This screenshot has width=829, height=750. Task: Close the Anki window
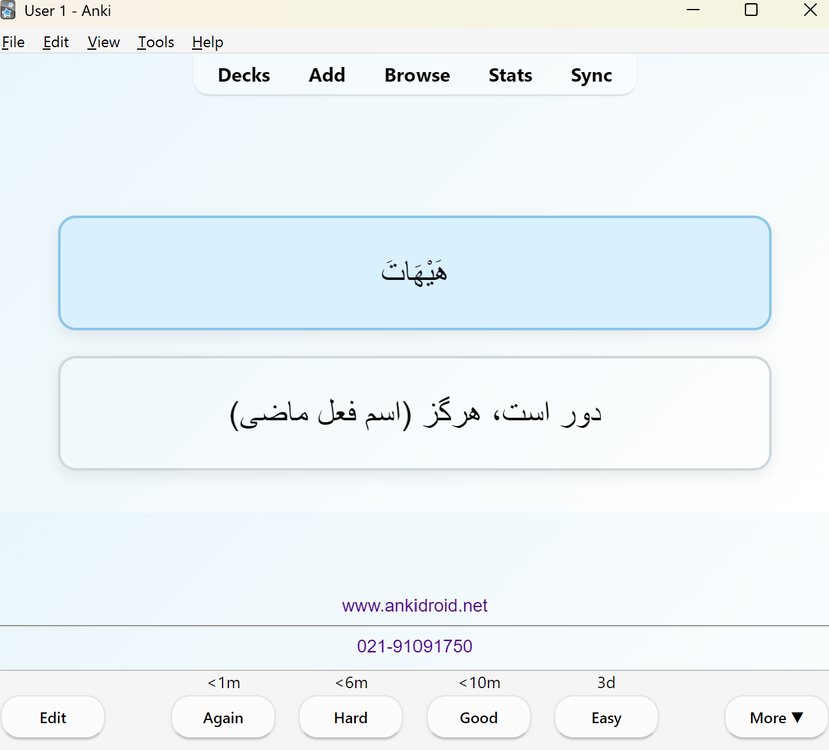810,10
